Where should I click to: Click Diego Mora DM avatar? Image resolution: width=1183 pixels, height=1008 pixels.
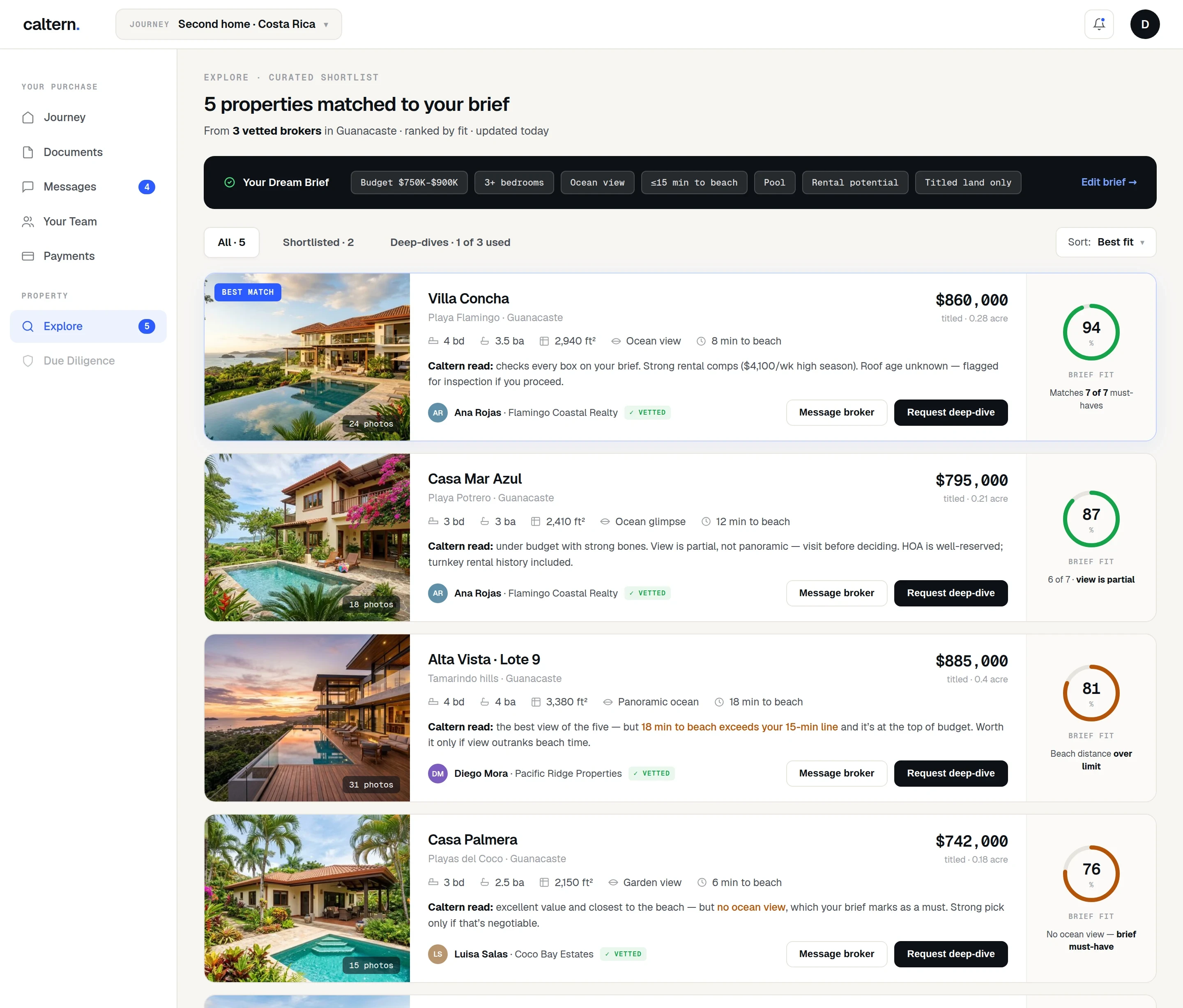(438, 773)
